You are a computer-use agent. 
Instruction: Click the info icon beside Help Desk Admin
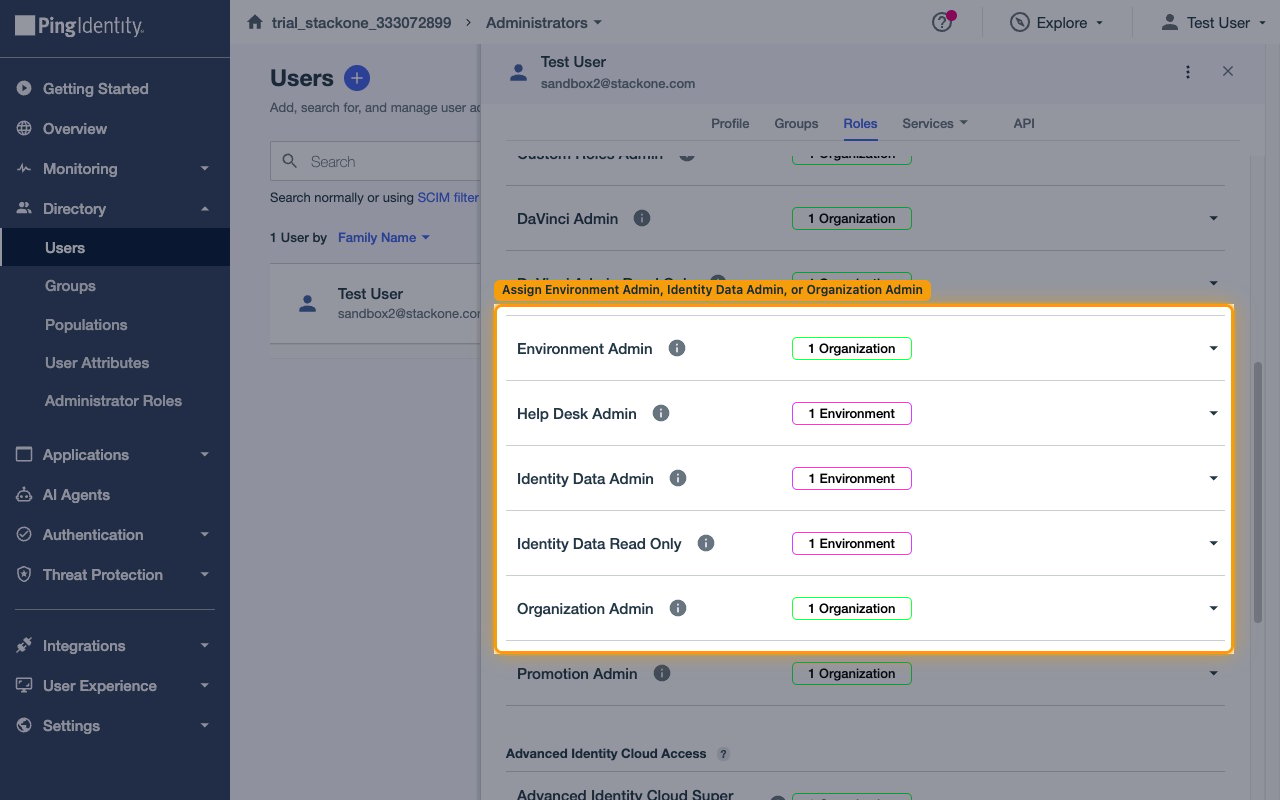point(660,413)
